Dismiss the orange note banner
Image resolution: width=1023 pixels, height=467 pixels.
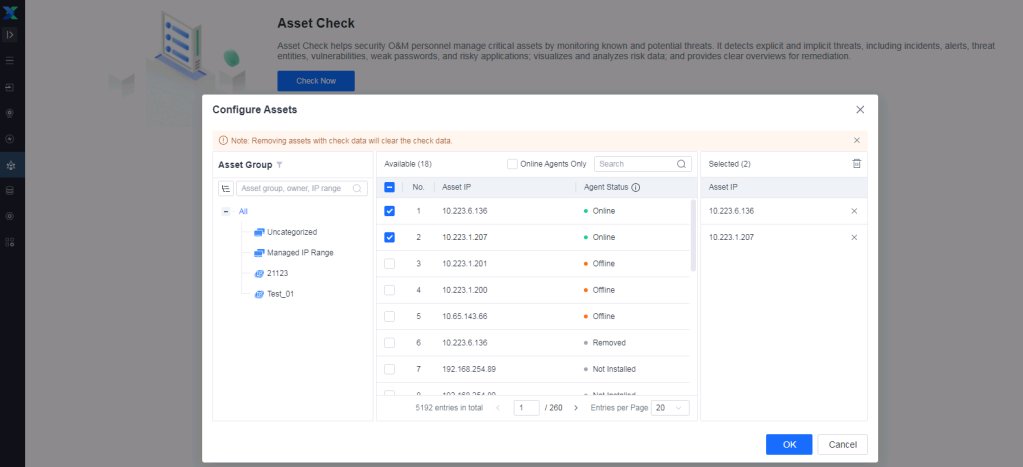[857, 140]
